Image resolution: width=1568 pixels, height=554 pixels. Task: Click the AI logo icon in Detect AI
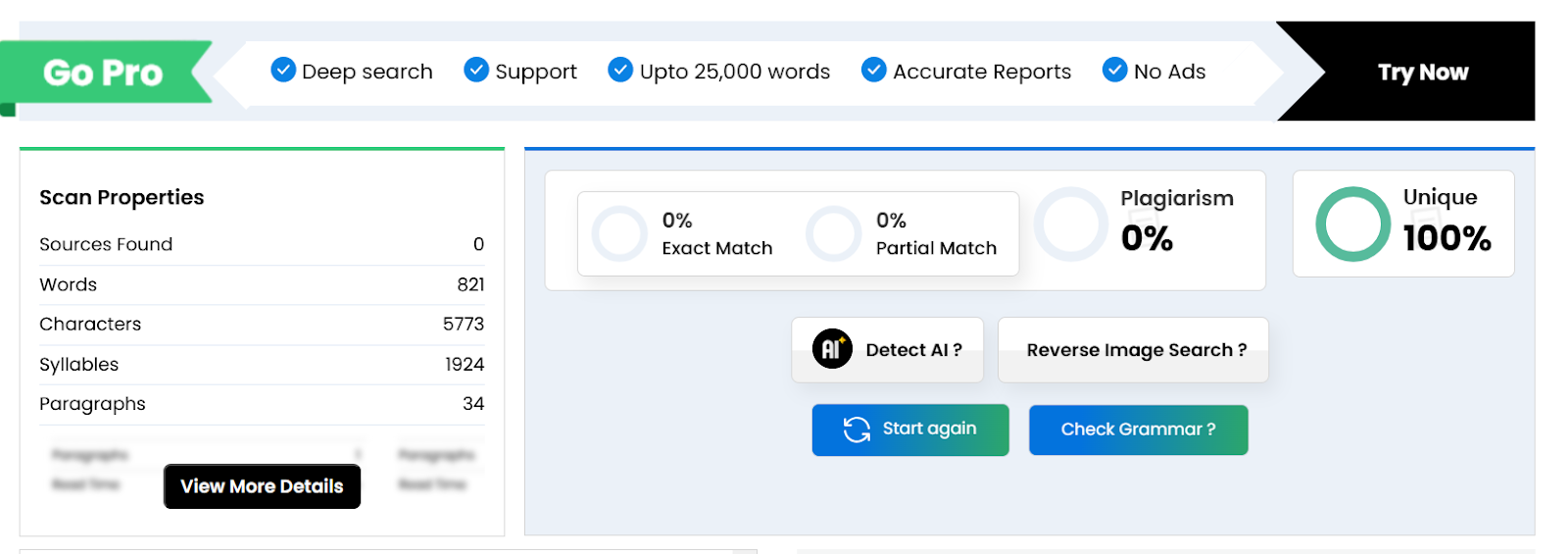(832, 349)
